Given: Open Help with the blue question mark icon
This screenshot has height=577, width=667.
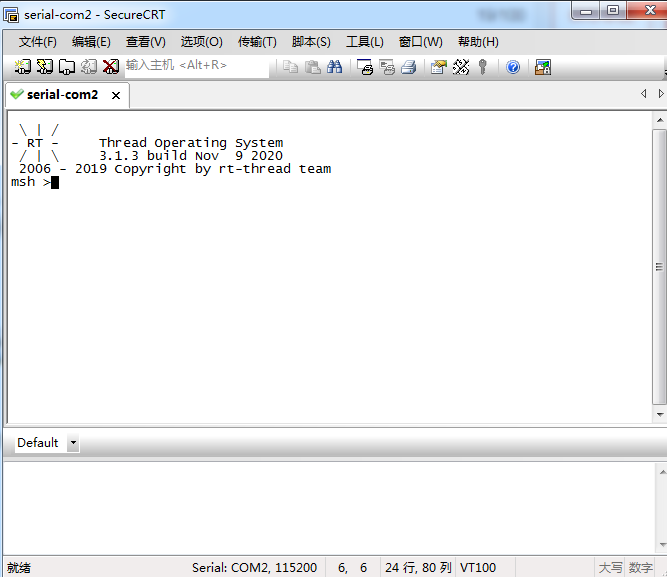Looking at the screenshot, I should point(513,67).
